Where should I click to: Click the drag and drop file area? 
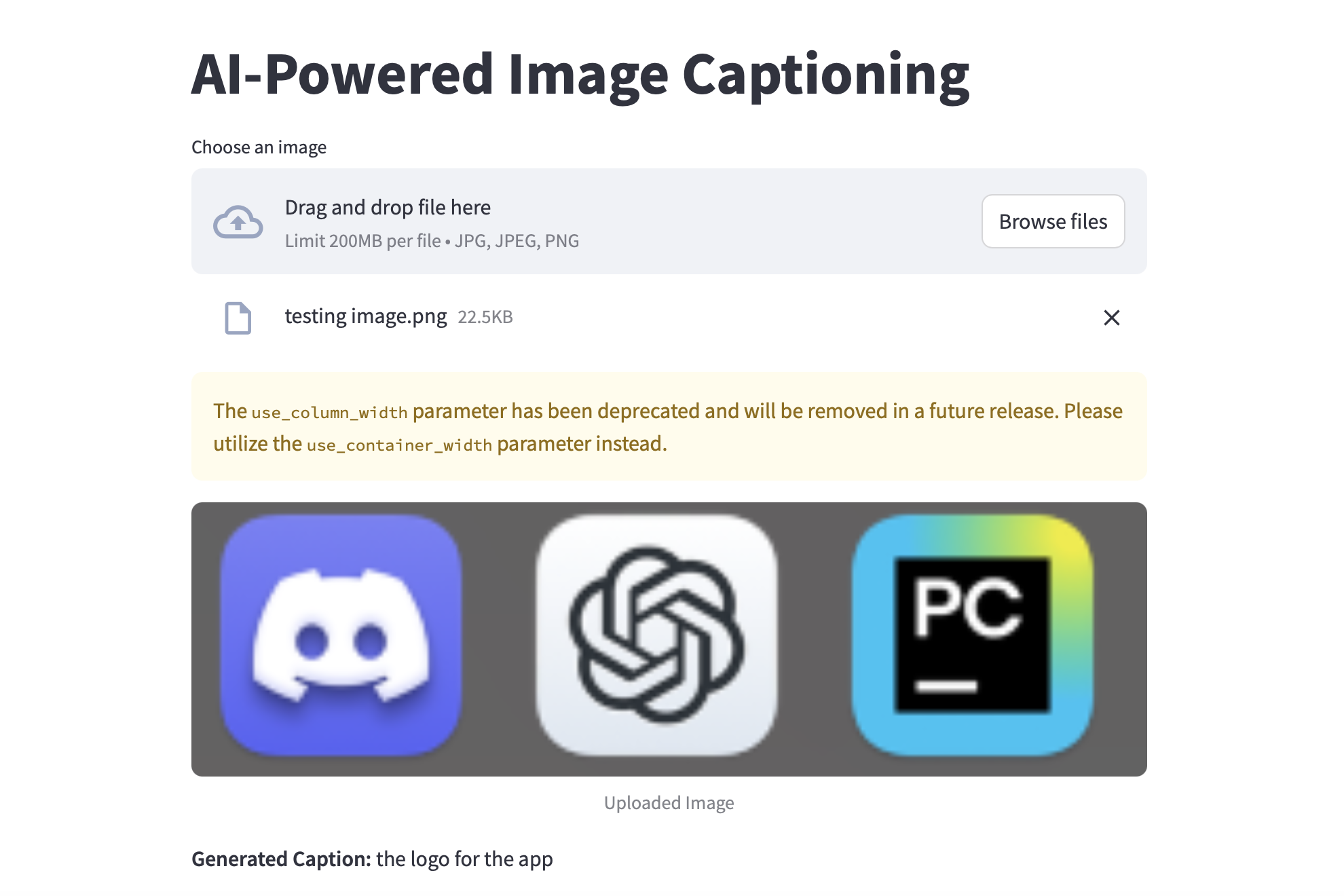pyautogui.click(x=669, y=221)
